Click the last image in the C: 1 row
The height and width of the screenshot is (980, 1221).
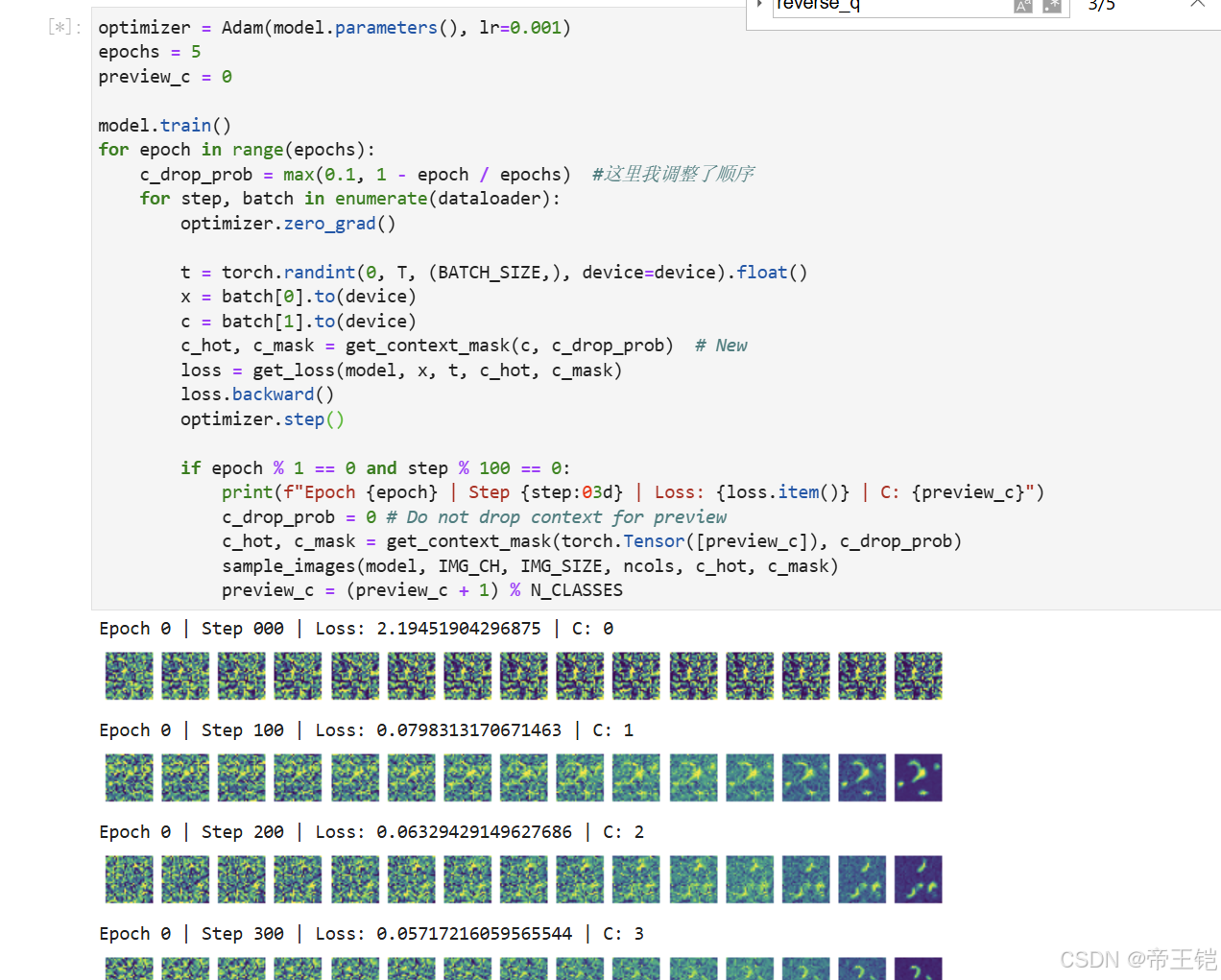click(918, 777)
